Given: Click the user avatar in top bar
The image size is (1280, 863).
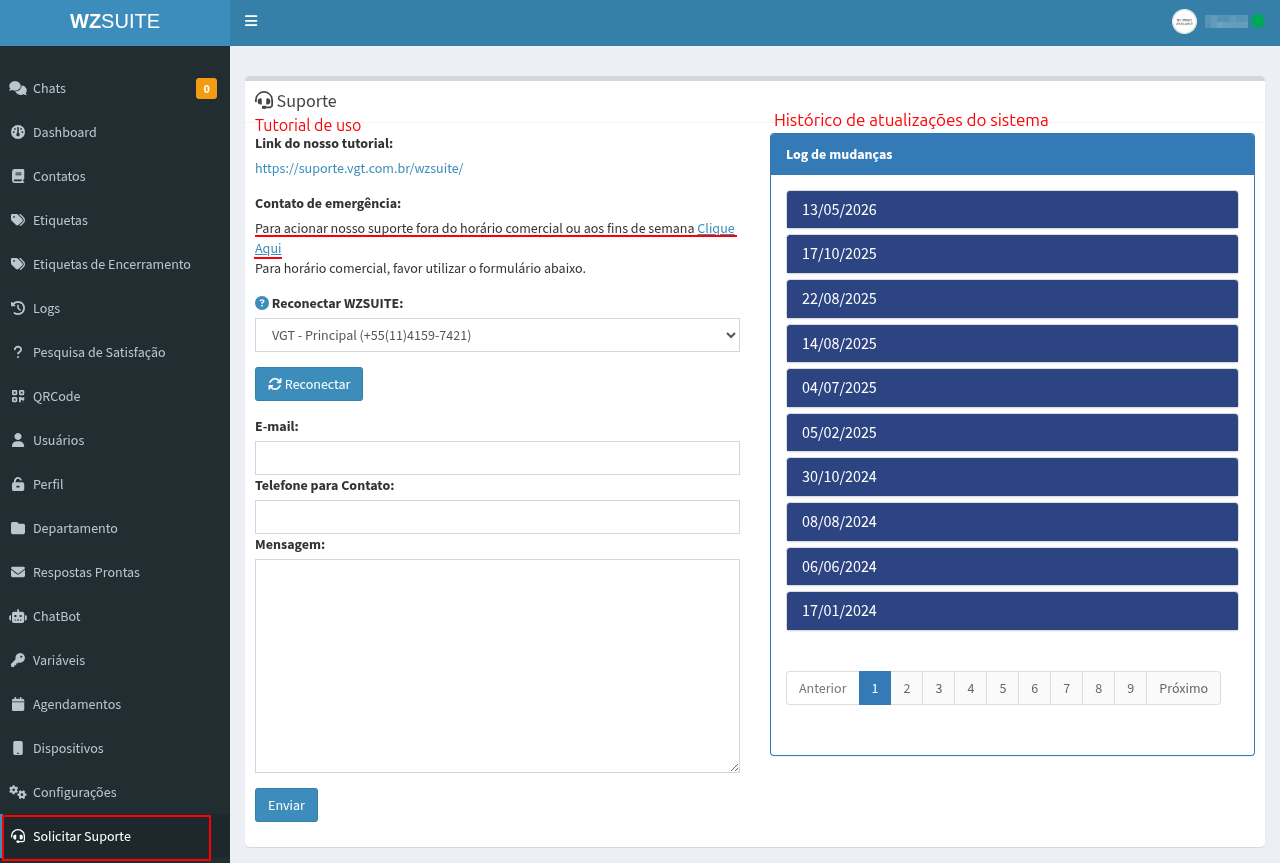Looking at the screenshot, I should 1184,21.
